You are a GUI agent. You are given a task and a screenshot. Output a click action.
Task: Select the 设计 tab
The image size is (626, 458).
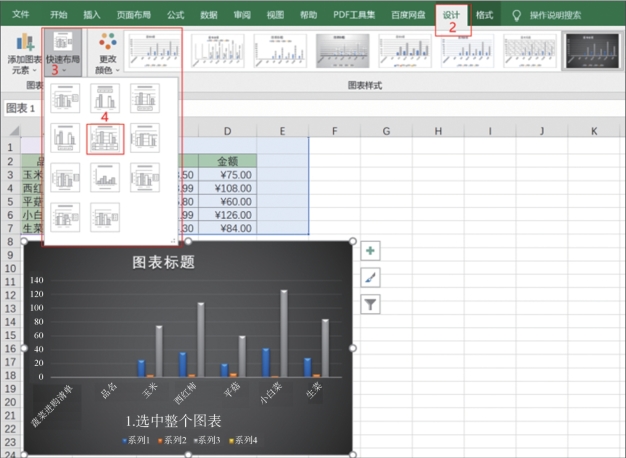pos(451,15)
